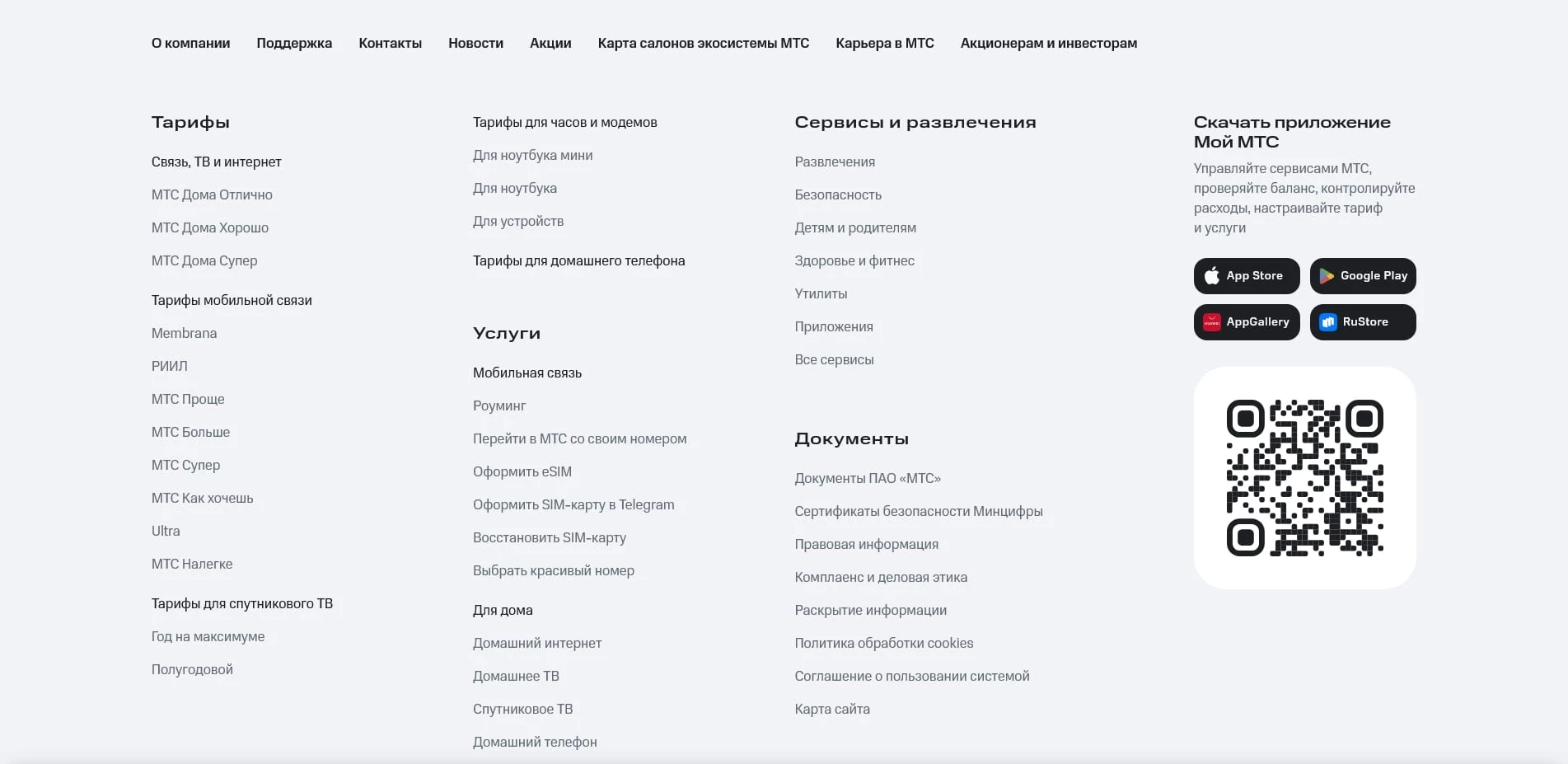Click Тарифы для домашнего телефона

(578, 260)
